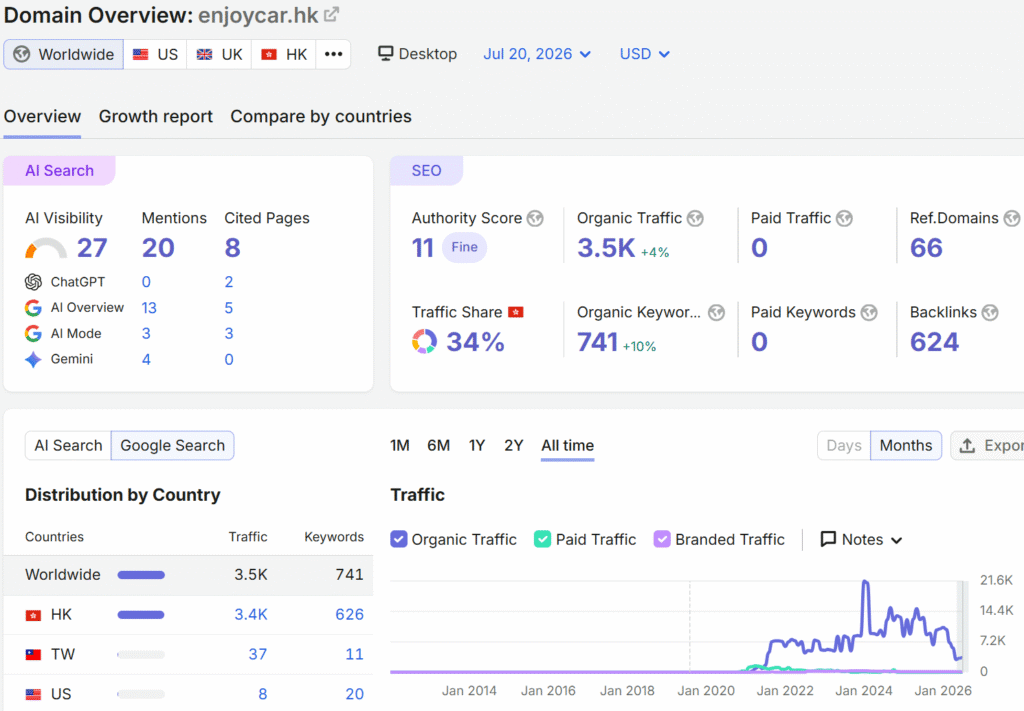Click the ChatGPT logo icon
The width and height of the screenshot is (1024, 711).
(33, 282)
